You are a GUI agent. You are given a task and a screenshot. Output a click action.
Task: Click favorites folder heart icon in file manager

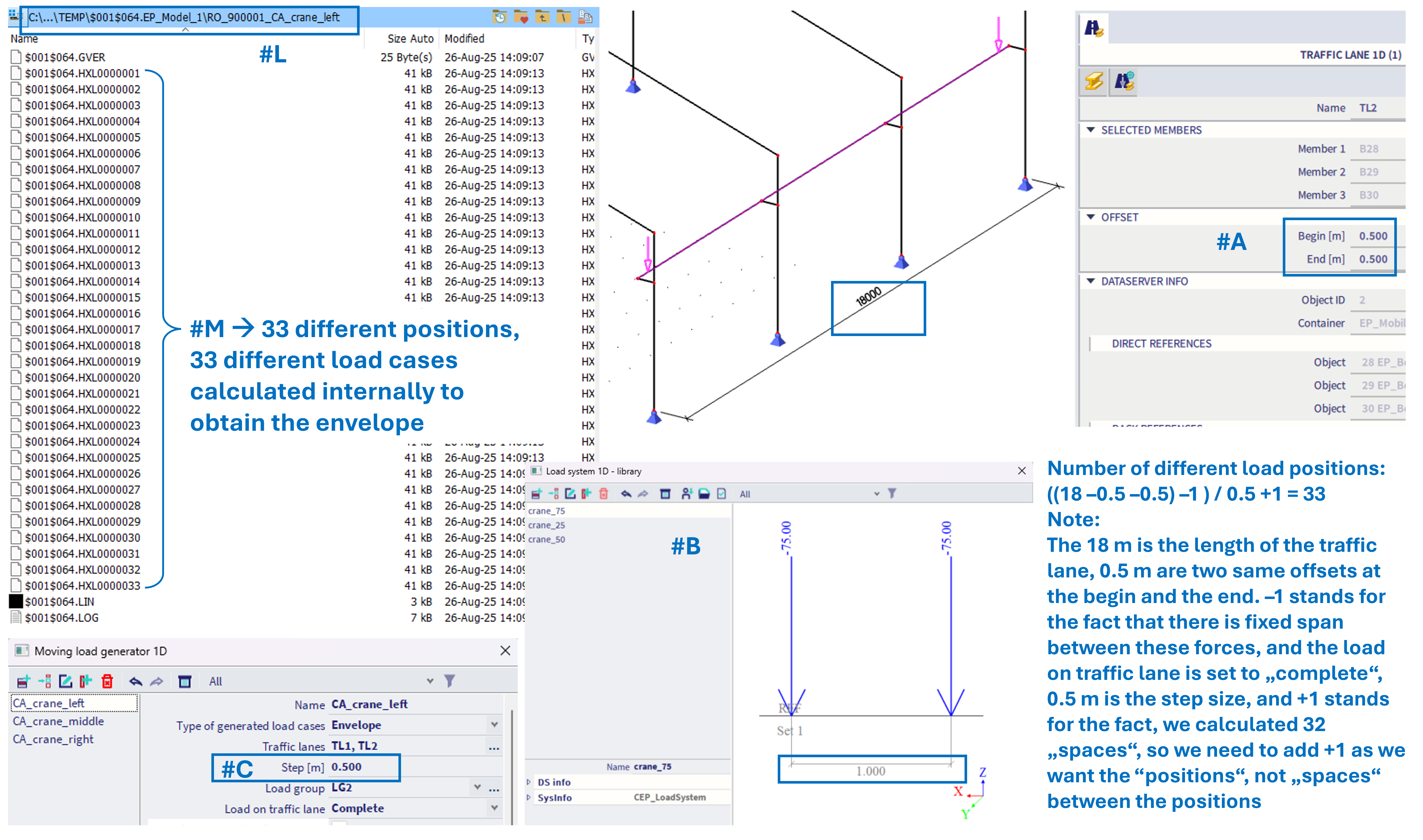[x=521, y=18]
